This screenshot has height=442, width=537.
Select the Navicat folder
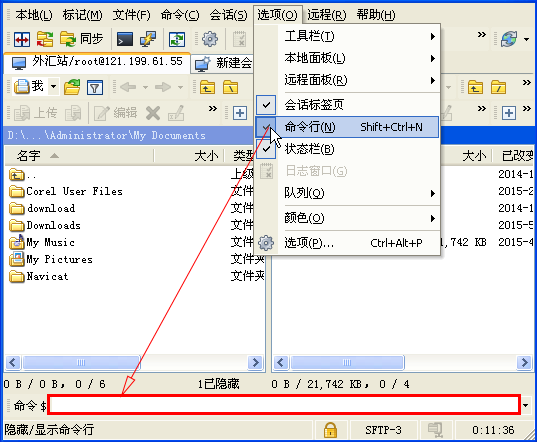tap(39, 276)
